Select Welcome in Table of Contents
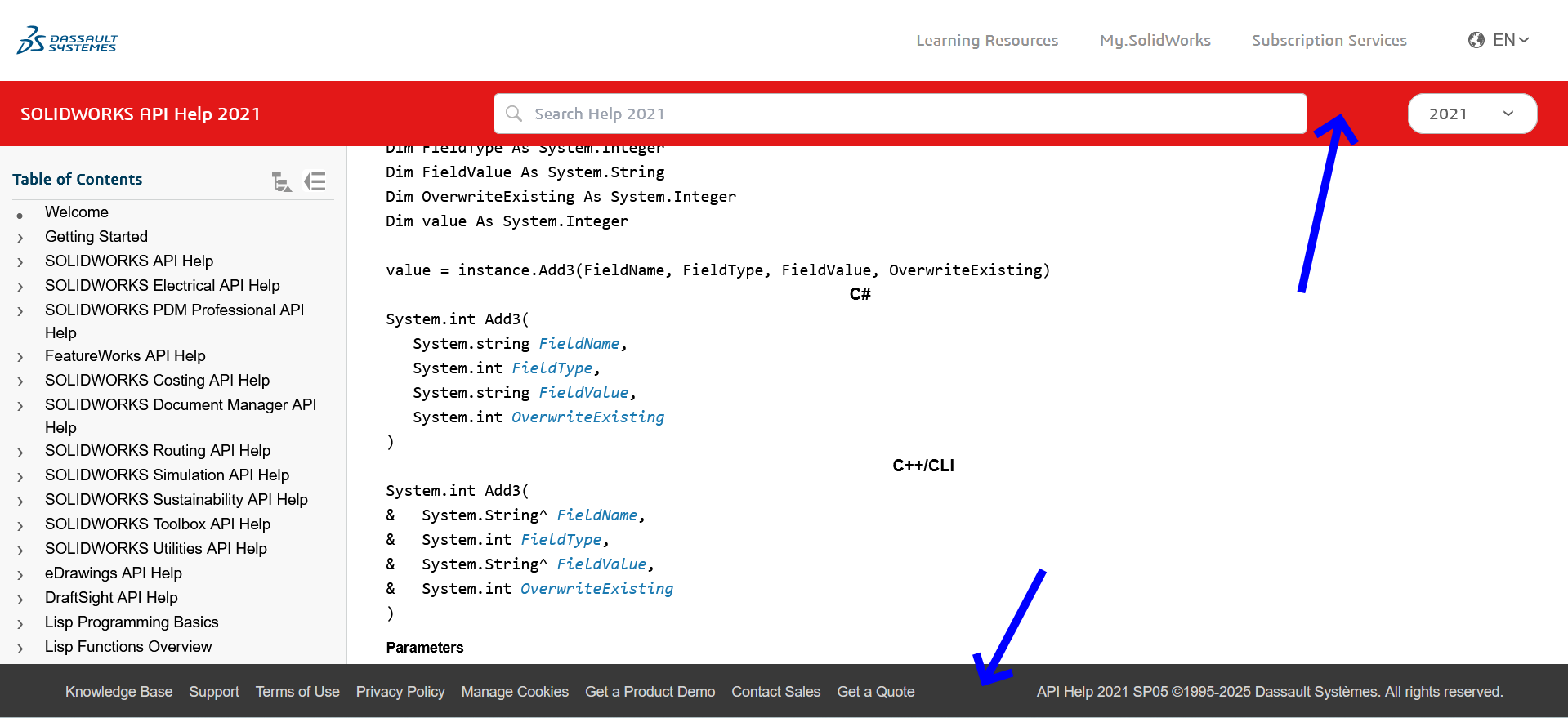This screenshot has width=1568, height=718. [76, 212]
